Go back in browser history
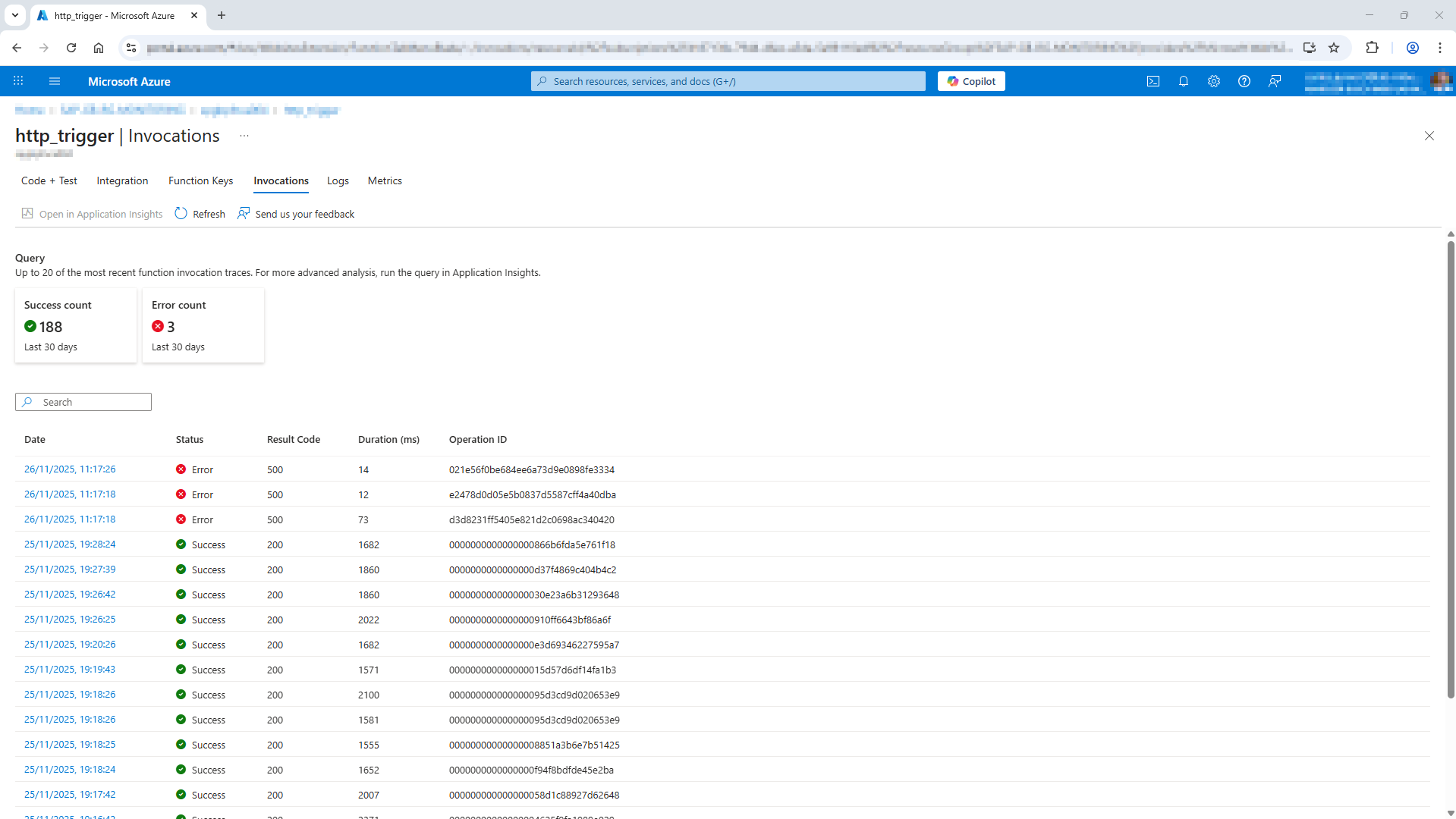The width and height of the screenshot is (1456, 819). coord(17,48)
